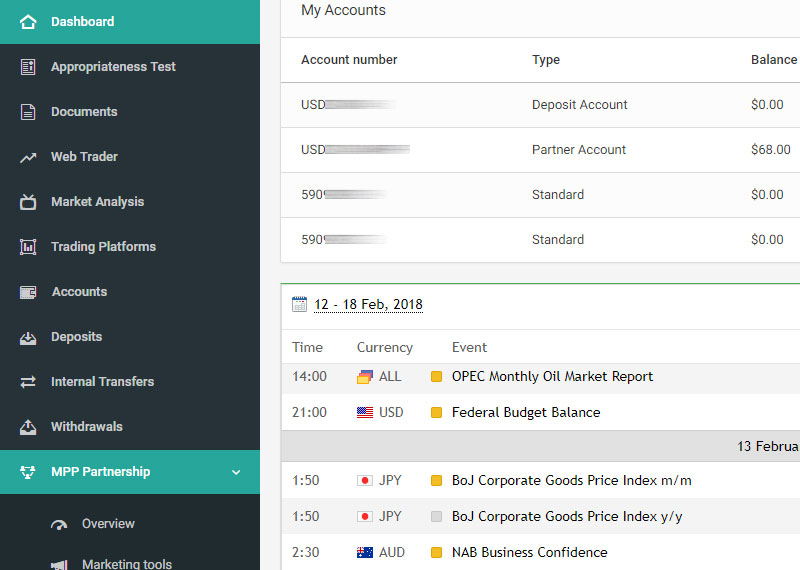Click grey impact marker for BoJ Price Index y/y
This screenshot has height=570, width=800.
pyautogui.click(x=436, y=517)
